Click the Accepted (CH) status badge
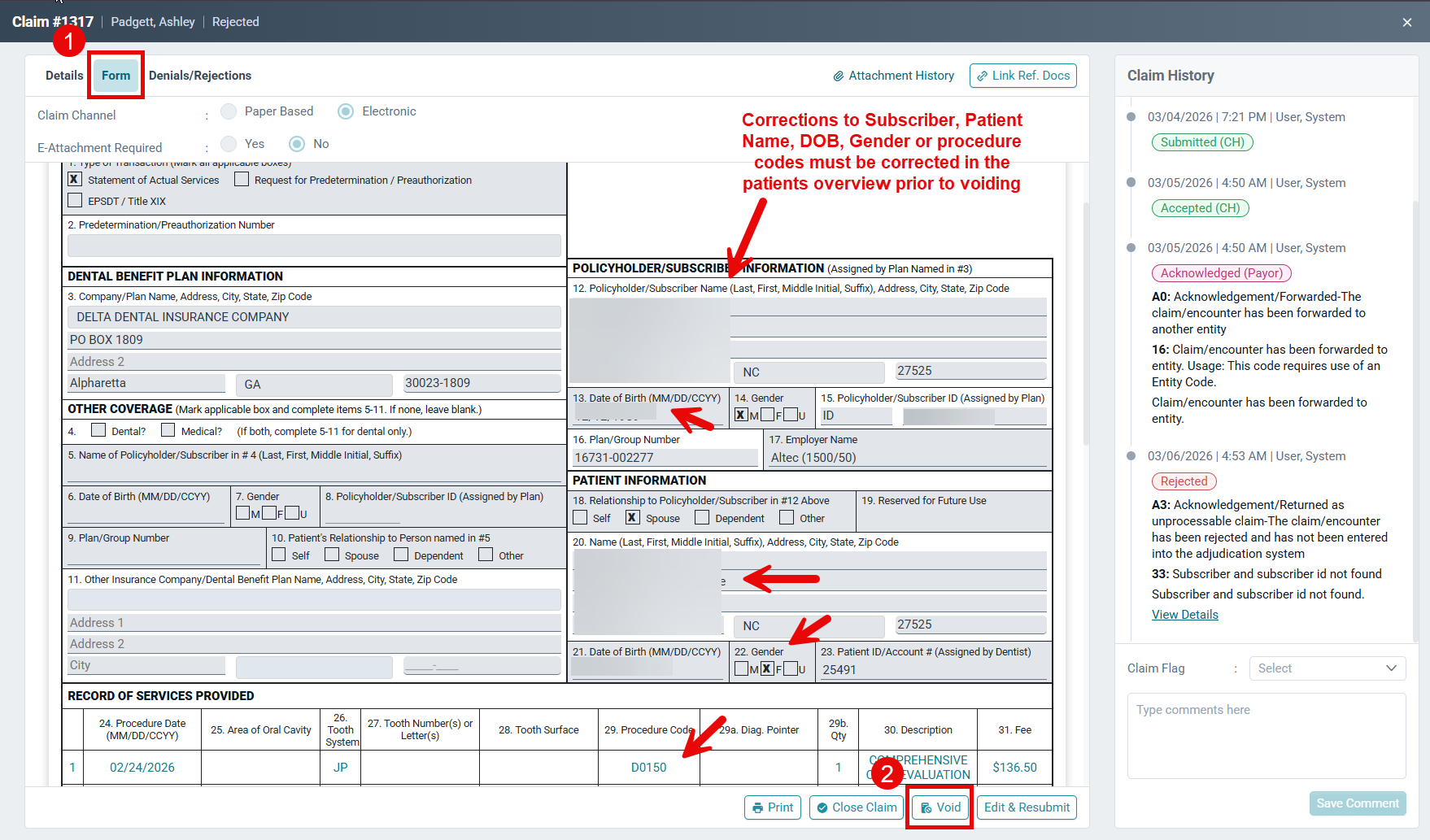This screenshot has height=840, width=1430. (x=1200, y=208)
